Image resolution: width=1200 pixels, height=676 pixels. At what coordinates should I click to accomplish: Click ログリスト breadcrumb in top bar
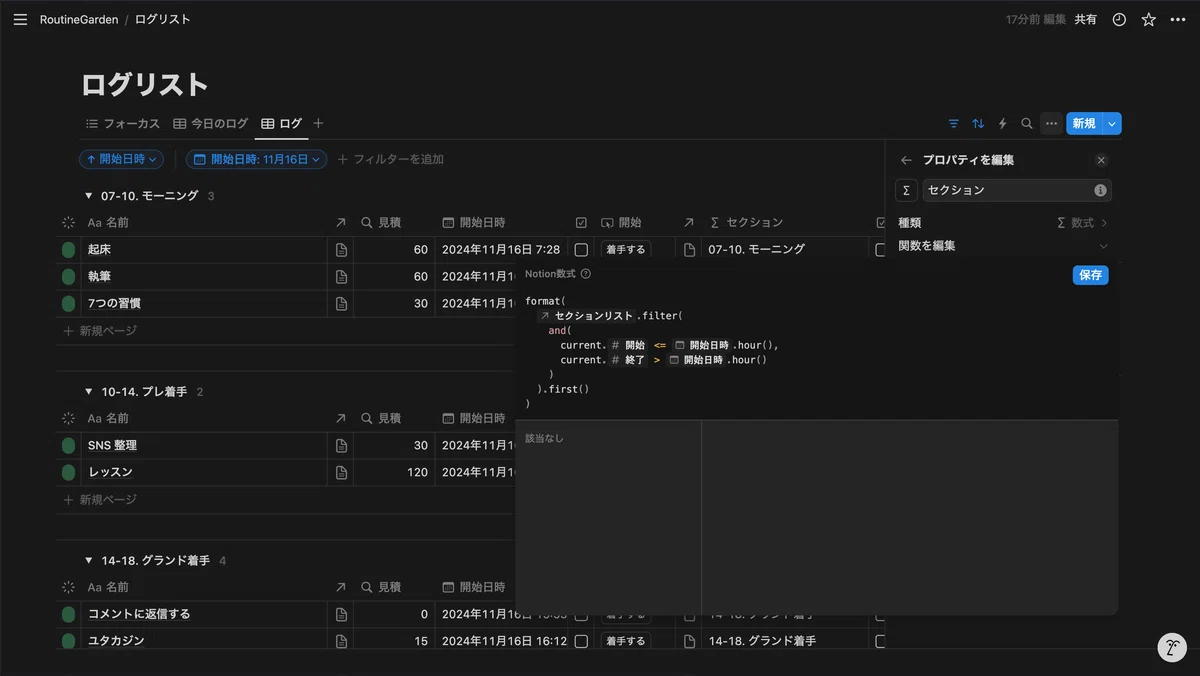163,19
